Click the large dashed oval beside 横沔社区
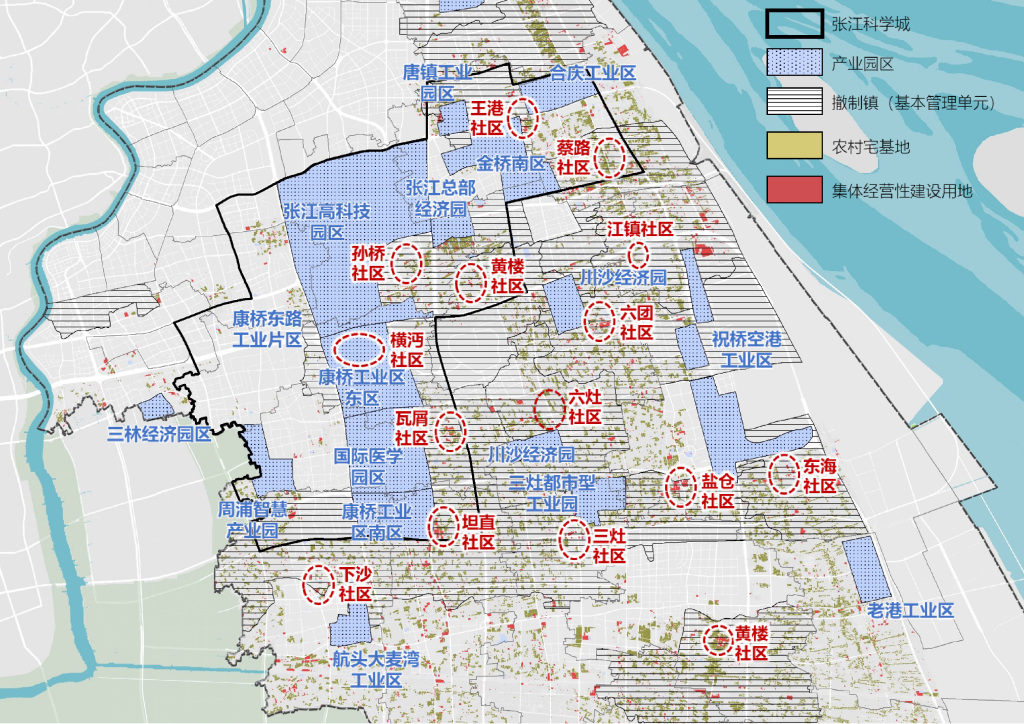 point(359,348)
